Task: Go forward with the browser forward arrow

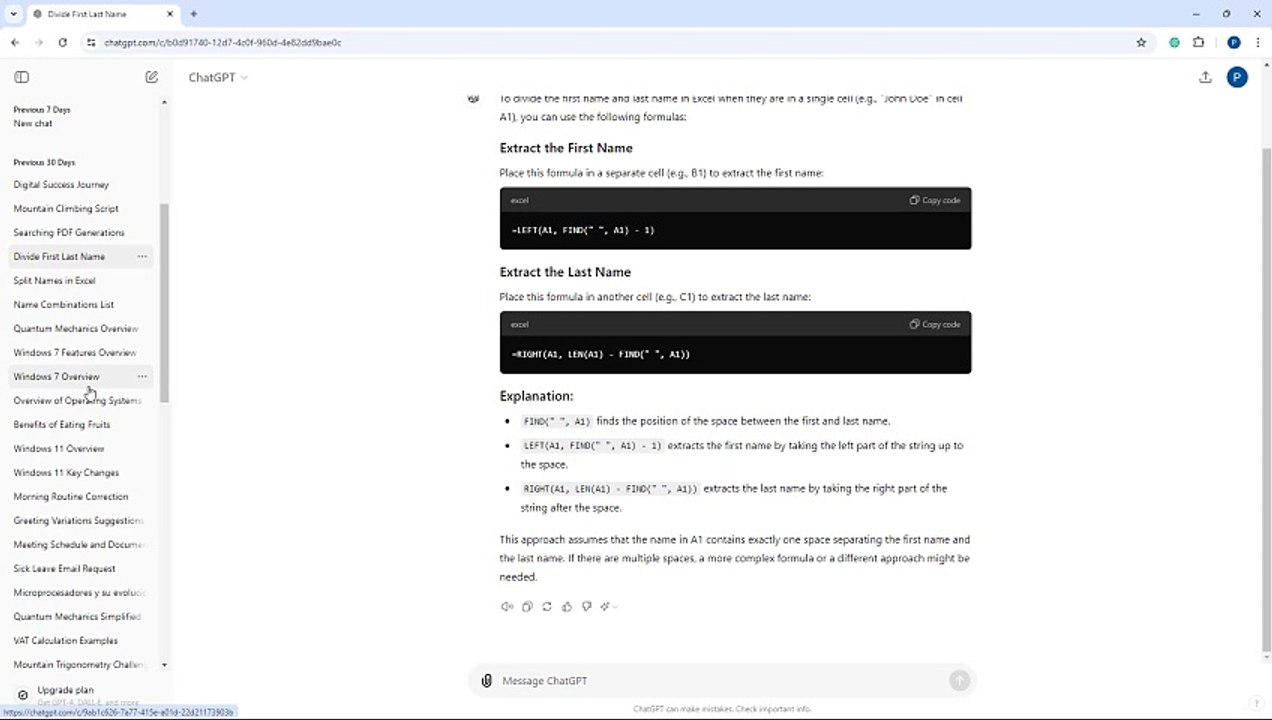Action: [39, 43]
